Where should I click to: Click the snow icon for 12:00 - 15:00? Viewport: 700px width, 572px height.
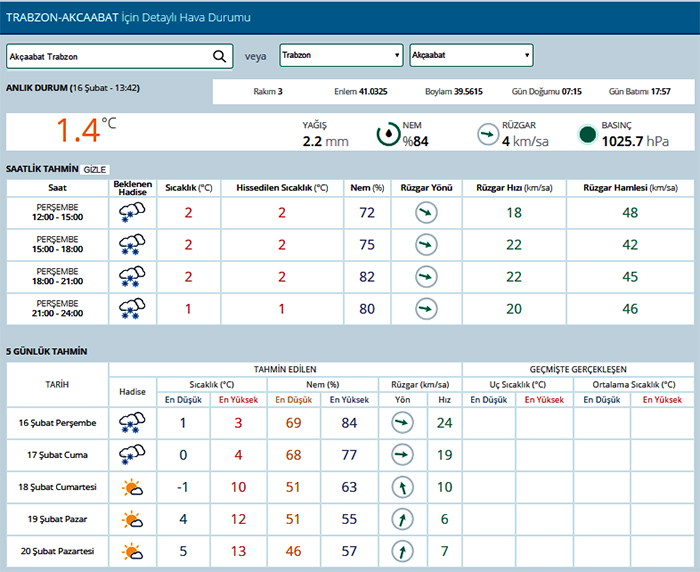point(131,212)
